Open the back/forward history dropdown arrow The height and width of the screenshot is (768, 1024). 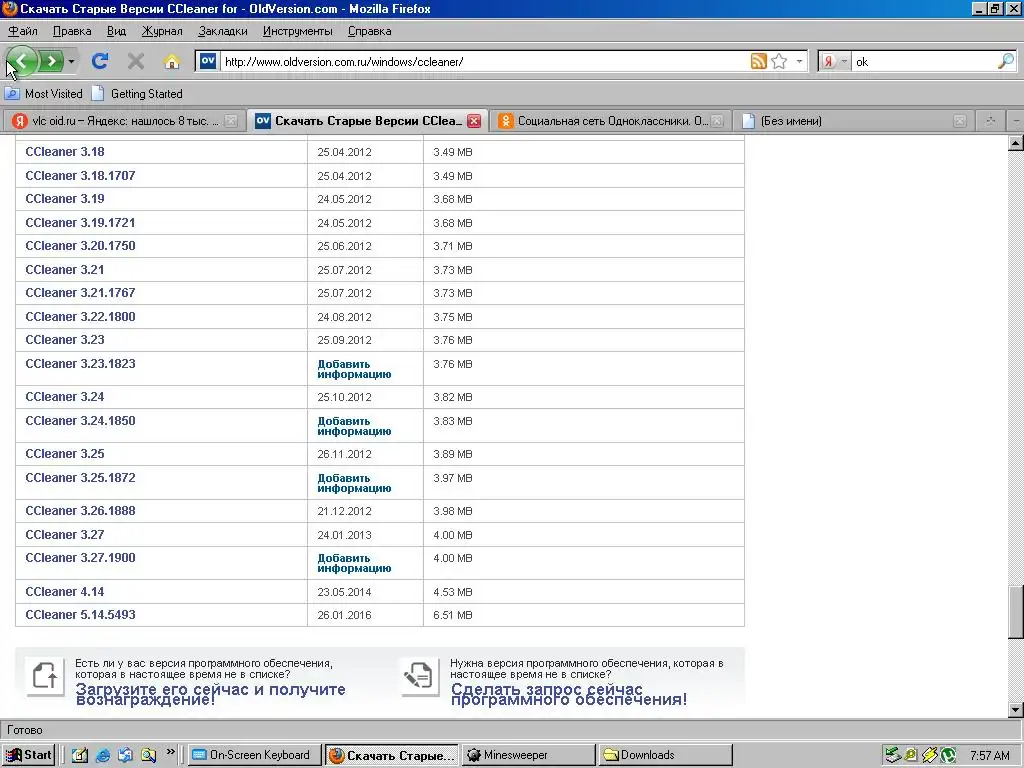tap(71, 61)
